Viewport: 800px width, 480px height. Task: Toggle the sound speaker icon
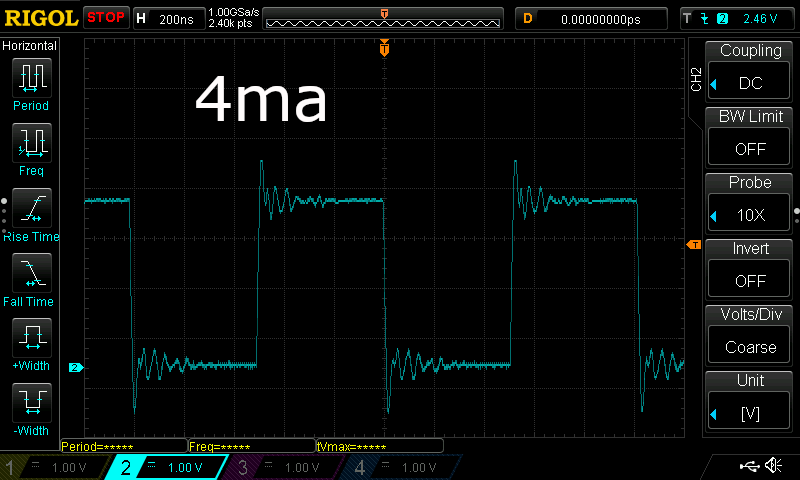[773, 466]
